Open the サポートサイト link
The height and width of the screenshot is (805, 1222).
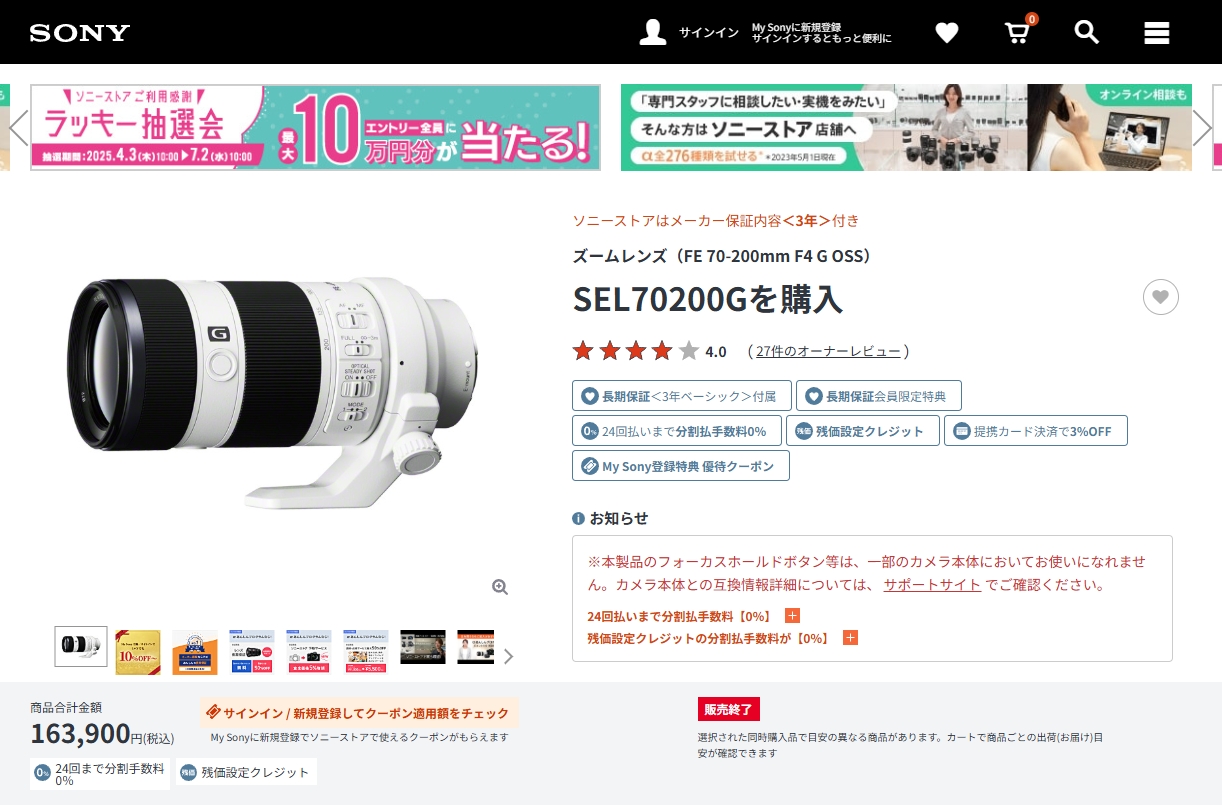pos(932,585)
